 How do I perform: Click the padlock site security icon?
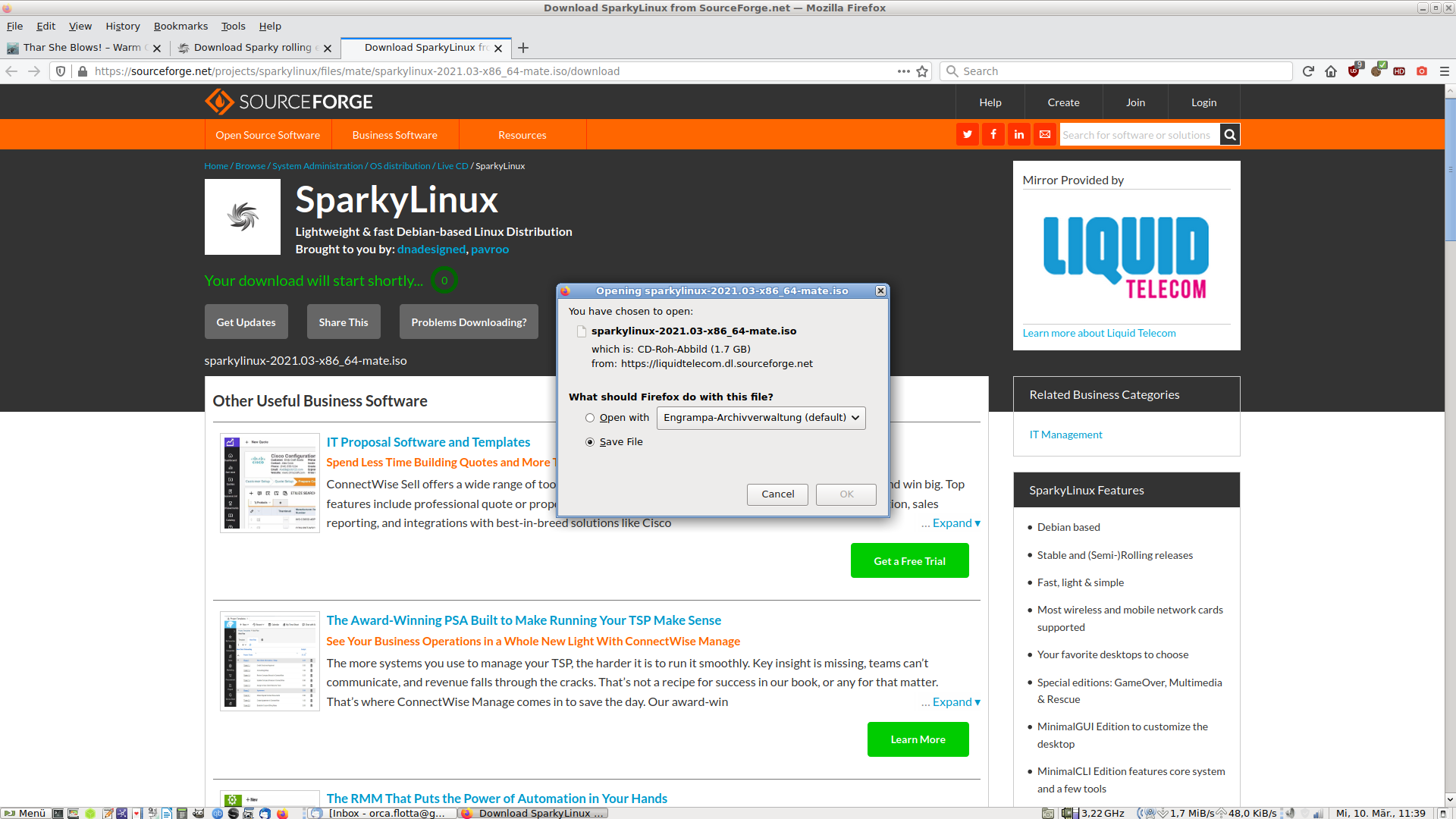coord(82,71)
